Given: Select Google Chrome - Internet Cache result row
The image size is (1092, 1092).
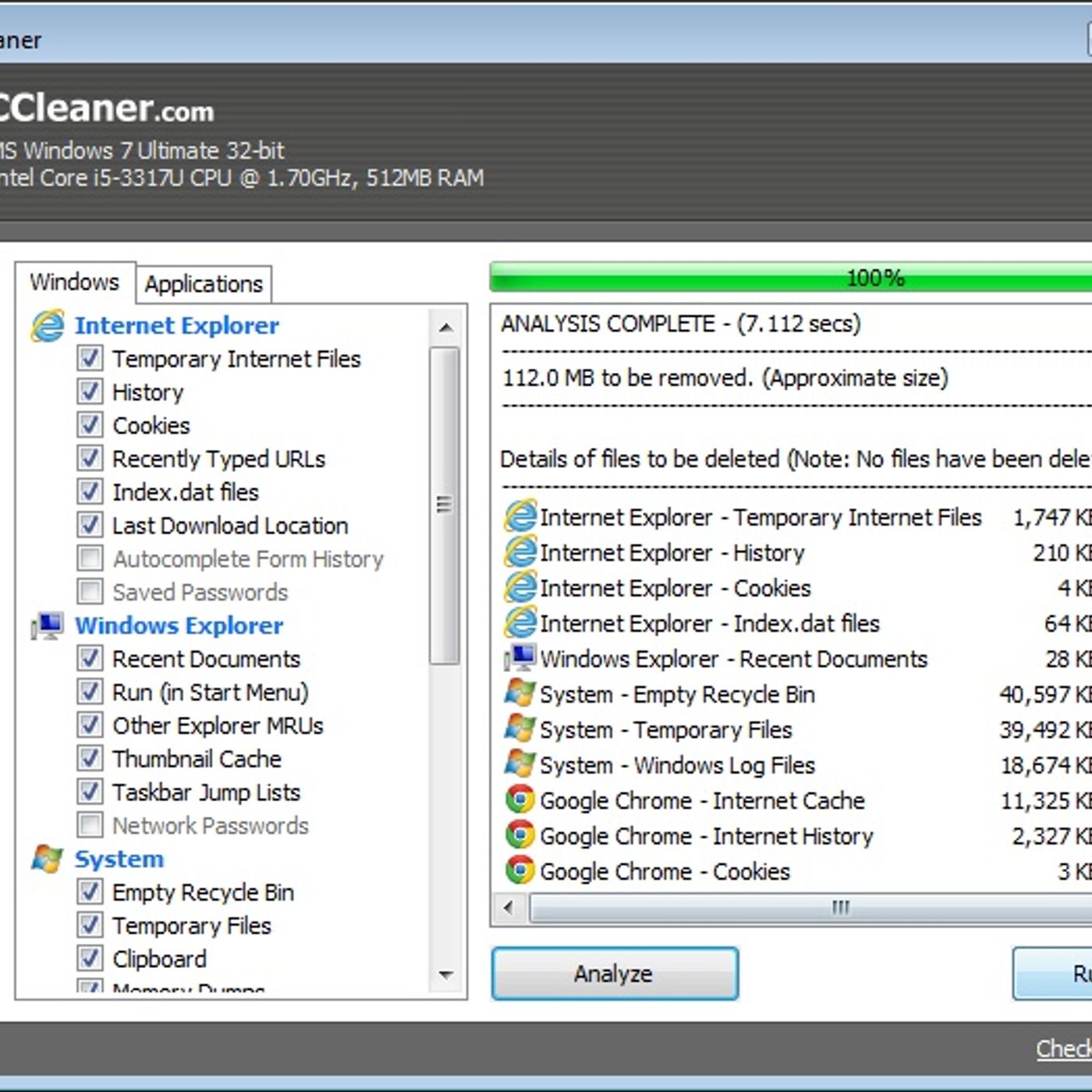Looking at the screenshot, I should click(x=797, y=800).
